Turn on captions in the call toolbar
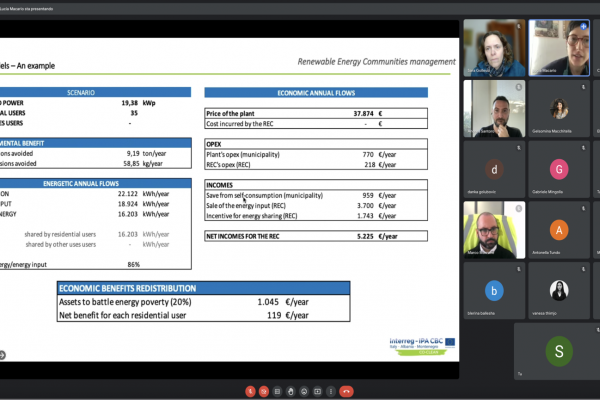Image resolution: width=600 pixels, height=400 pixels. click(x=277, y=391)
